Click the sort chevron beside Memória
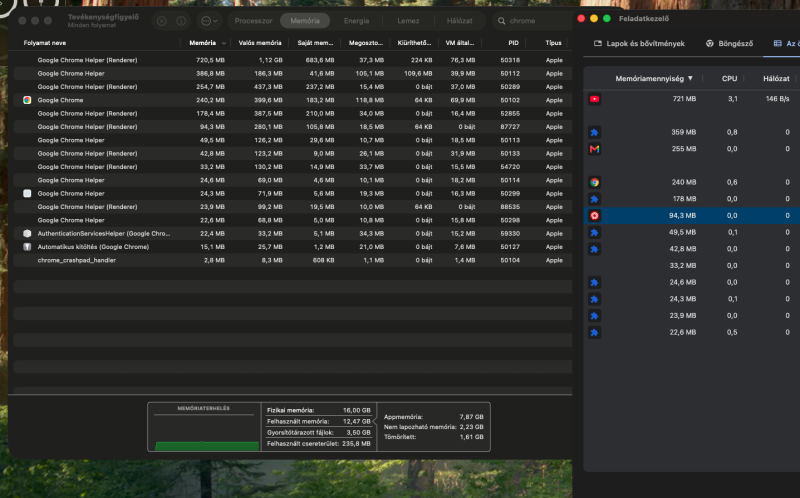This screenshot has height=498, width=800. [x=223, y=43]
